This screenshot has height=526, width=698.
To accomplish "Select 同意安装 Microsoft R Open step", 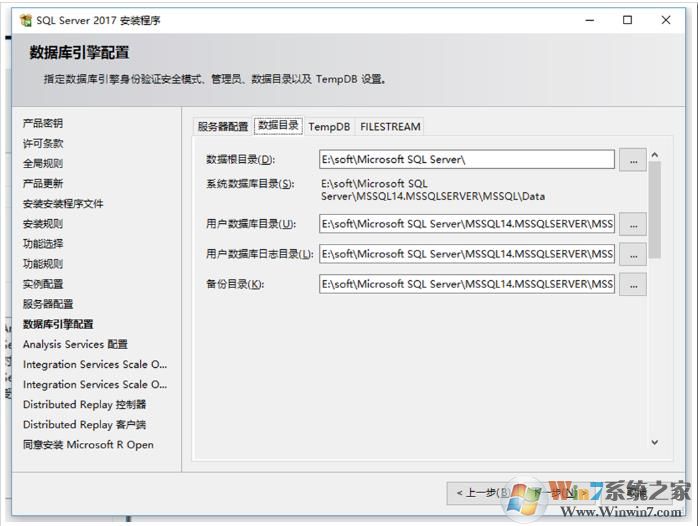I will click(x=88, y=445).
